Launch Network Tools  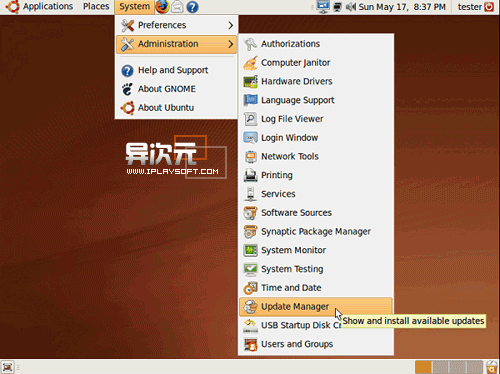[316, 156]
